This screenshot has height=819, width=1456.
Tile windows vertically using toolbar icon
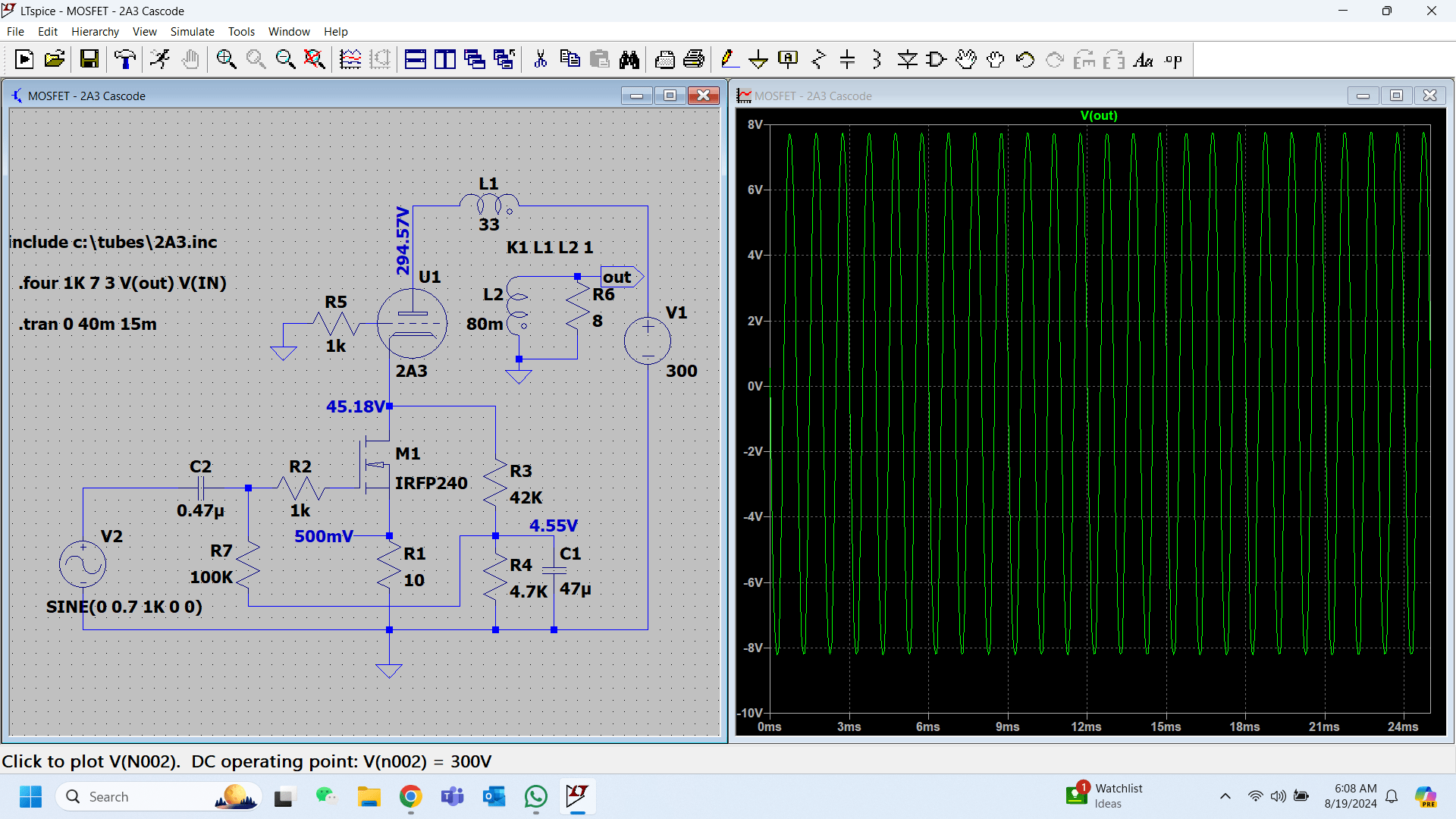coord(445,59)
